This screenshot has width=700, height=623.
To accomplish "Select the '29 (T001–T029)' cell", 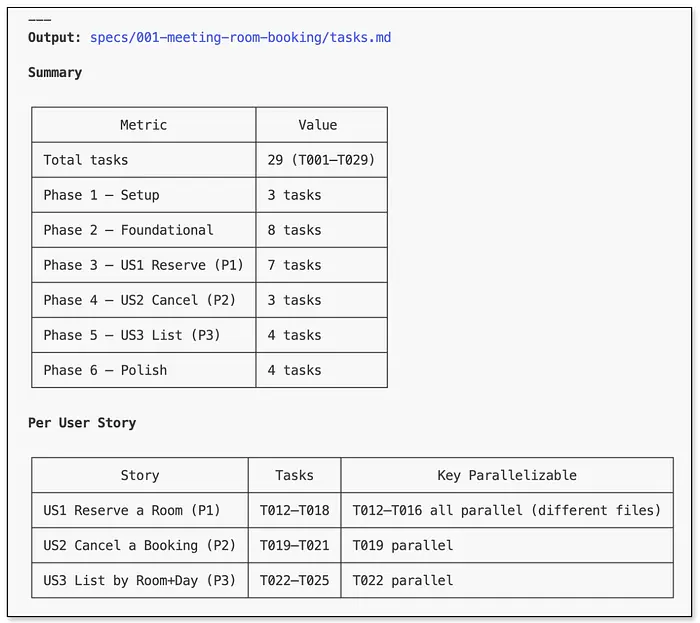I will tap(321, 160).
